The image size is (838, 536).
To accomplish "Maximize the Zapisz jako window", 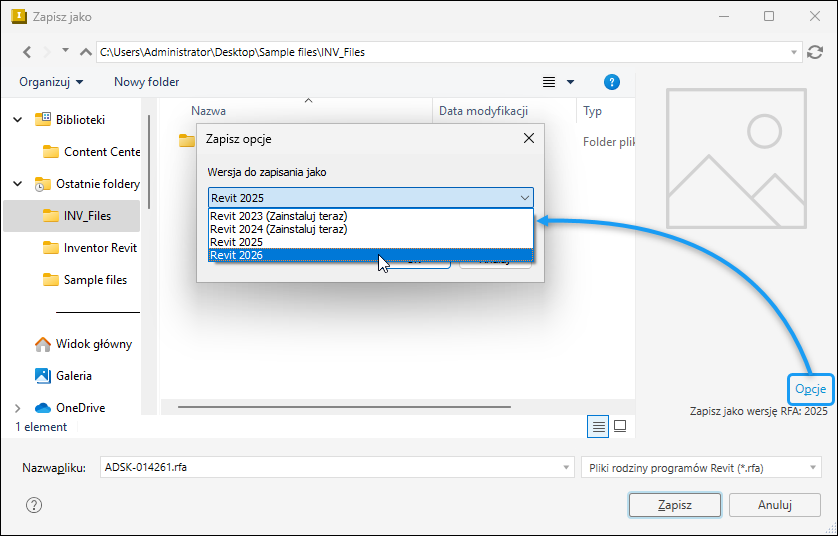I will pyautogui.click(x=769, y=17).
